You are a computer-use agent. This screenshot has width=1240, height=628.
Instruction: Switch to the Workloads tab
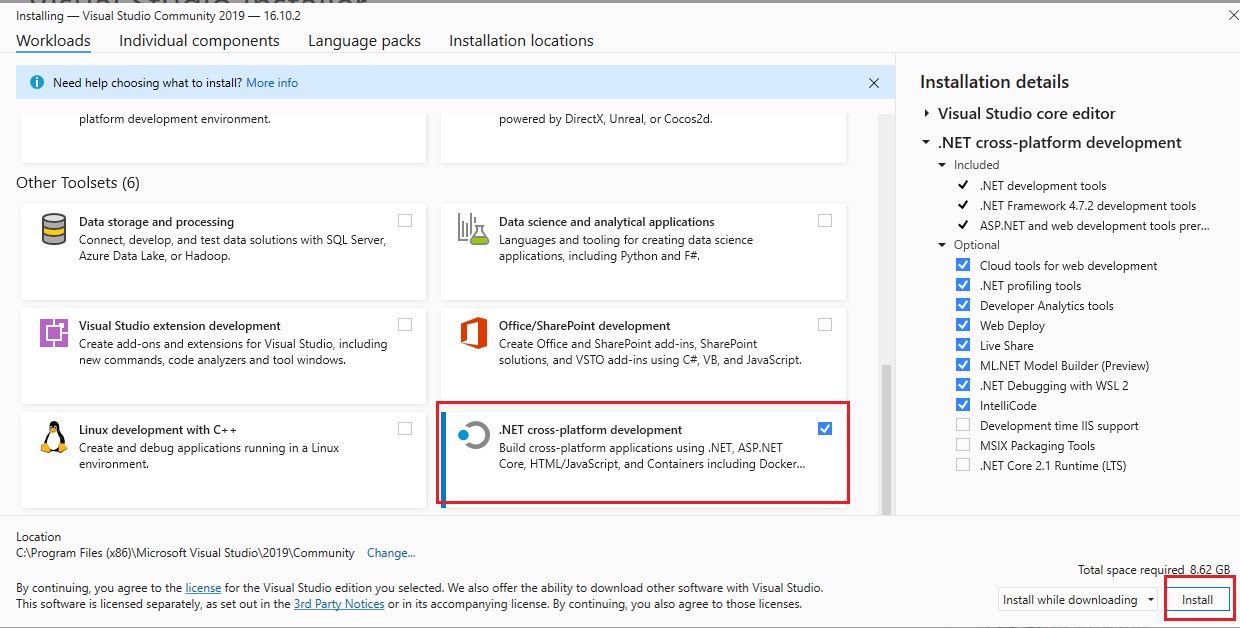(53, 41)
